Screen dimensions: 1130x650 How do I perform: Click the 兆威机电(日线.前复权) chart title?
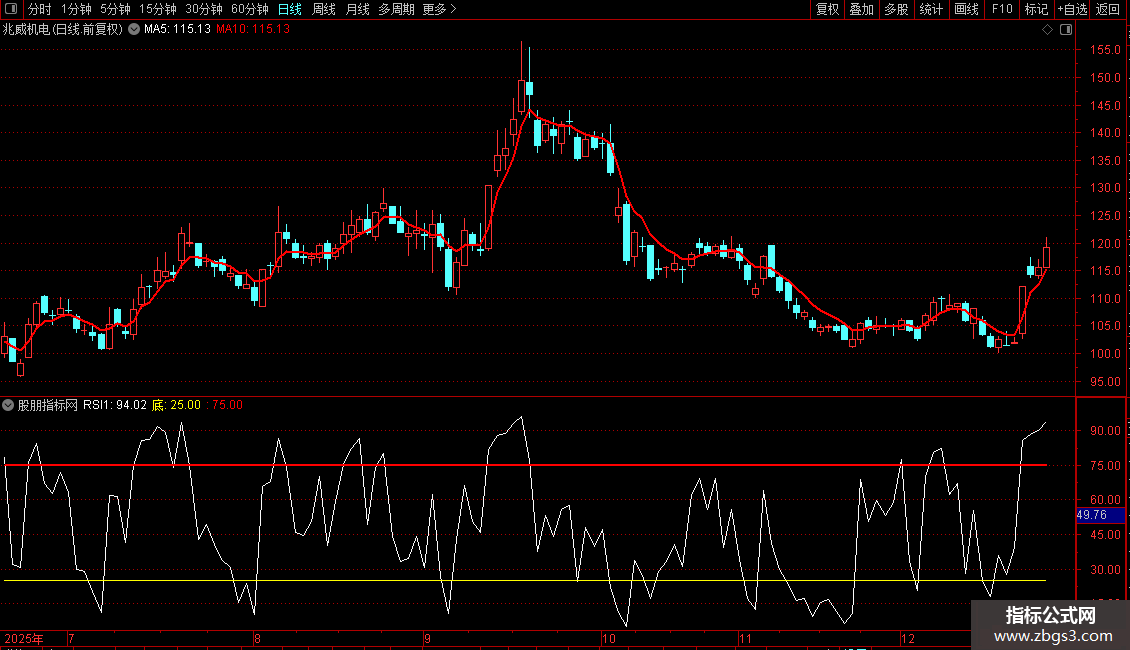coord(63,30)
